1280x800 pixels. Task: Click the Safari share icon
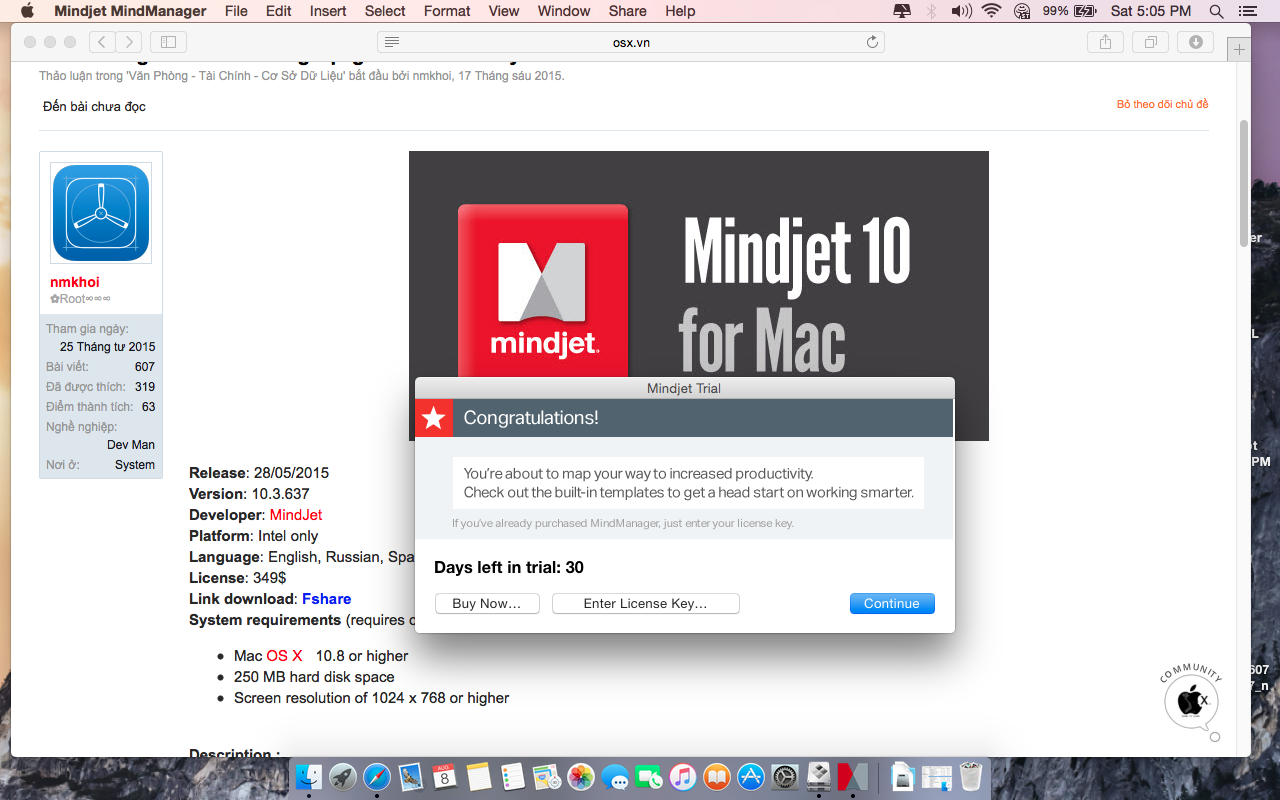(x=1105, y=42)
